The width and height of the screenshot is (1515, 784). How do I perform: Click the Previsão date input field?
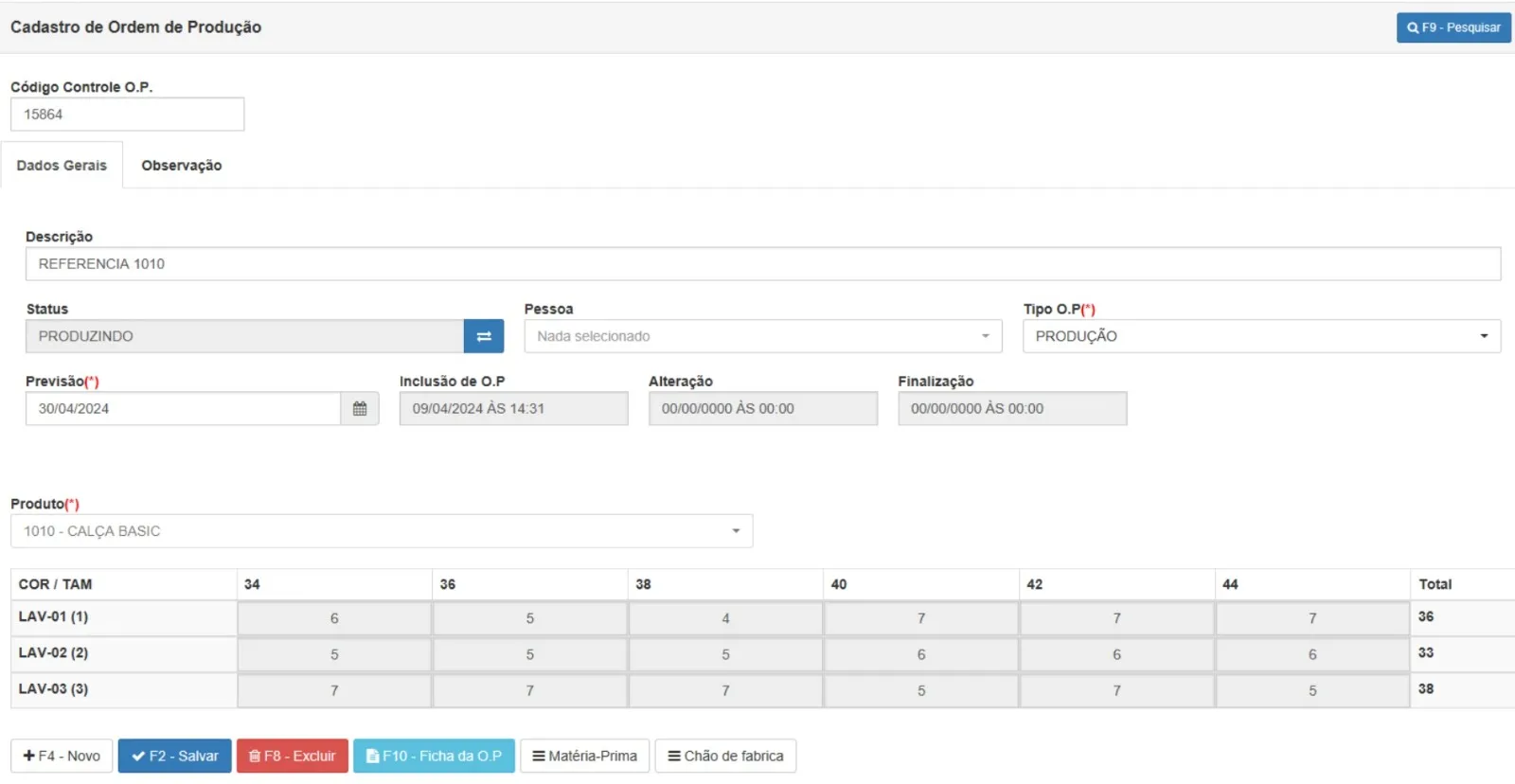[x=183, y=409]
